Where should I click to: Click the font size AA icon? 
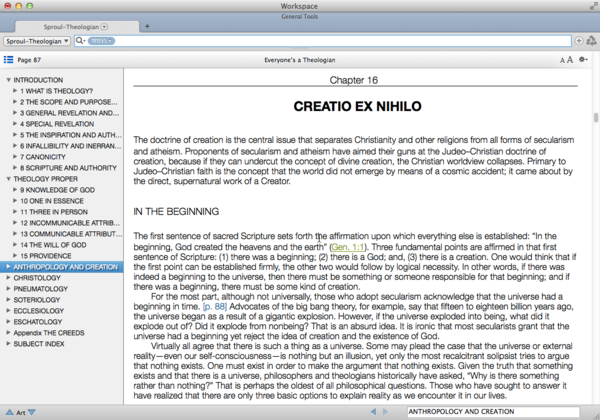coord(562,60)
